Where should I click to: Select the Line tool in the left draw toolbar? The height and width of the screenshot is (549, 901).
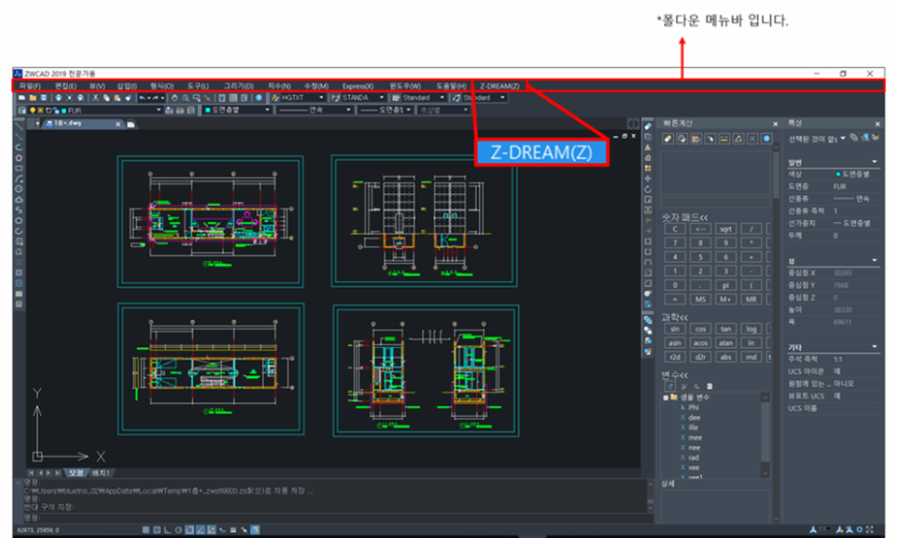tap(19, 126)
